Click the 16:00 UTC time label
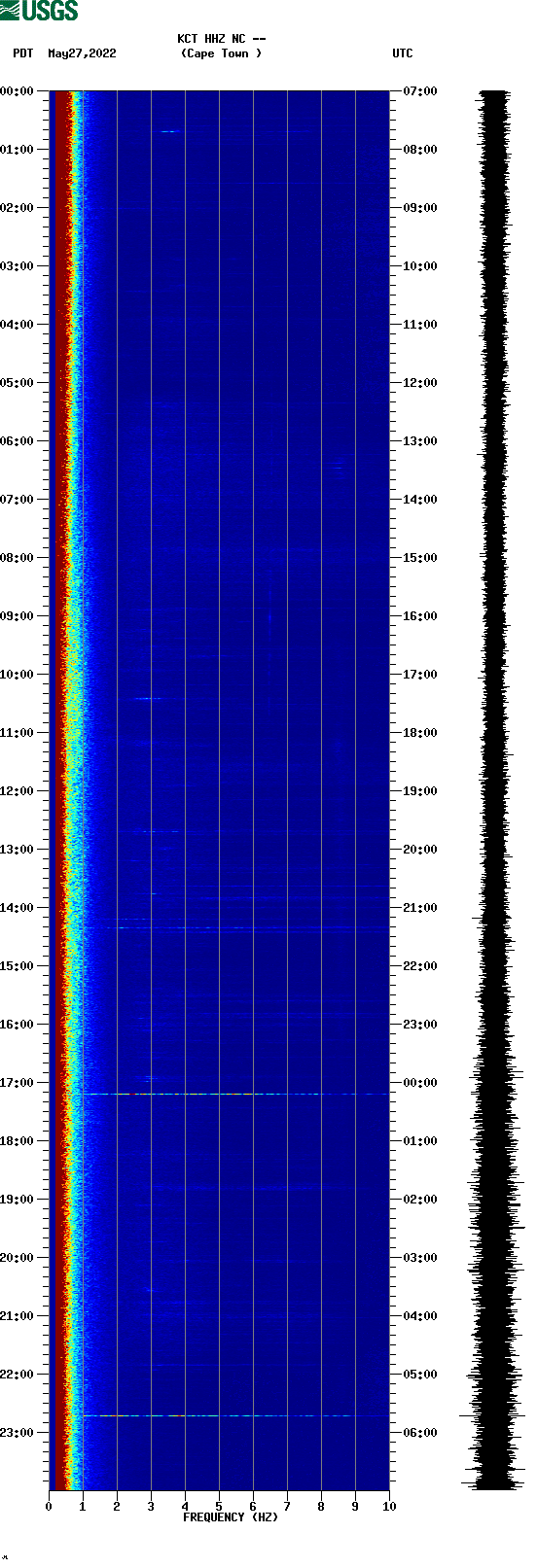The height and width of the screenshot is (1568, 537). coord(420,616)
